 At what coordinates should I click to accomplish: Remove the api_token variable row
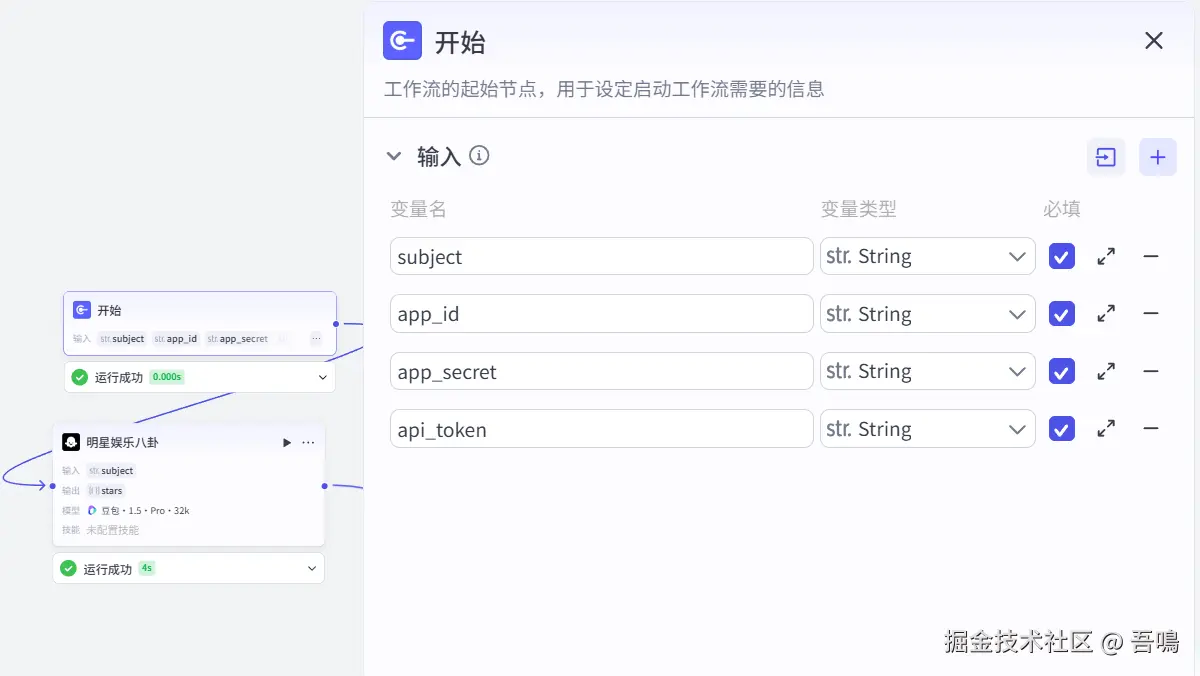point(1151,429)
